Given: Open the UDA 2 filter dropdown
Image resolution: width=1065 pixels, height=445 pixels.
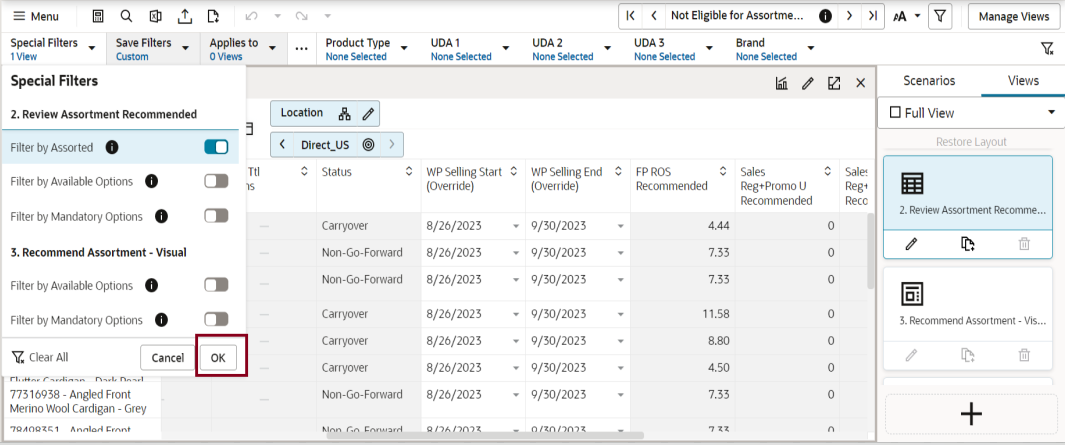Looking at the screenshot, I should point(608,48).
